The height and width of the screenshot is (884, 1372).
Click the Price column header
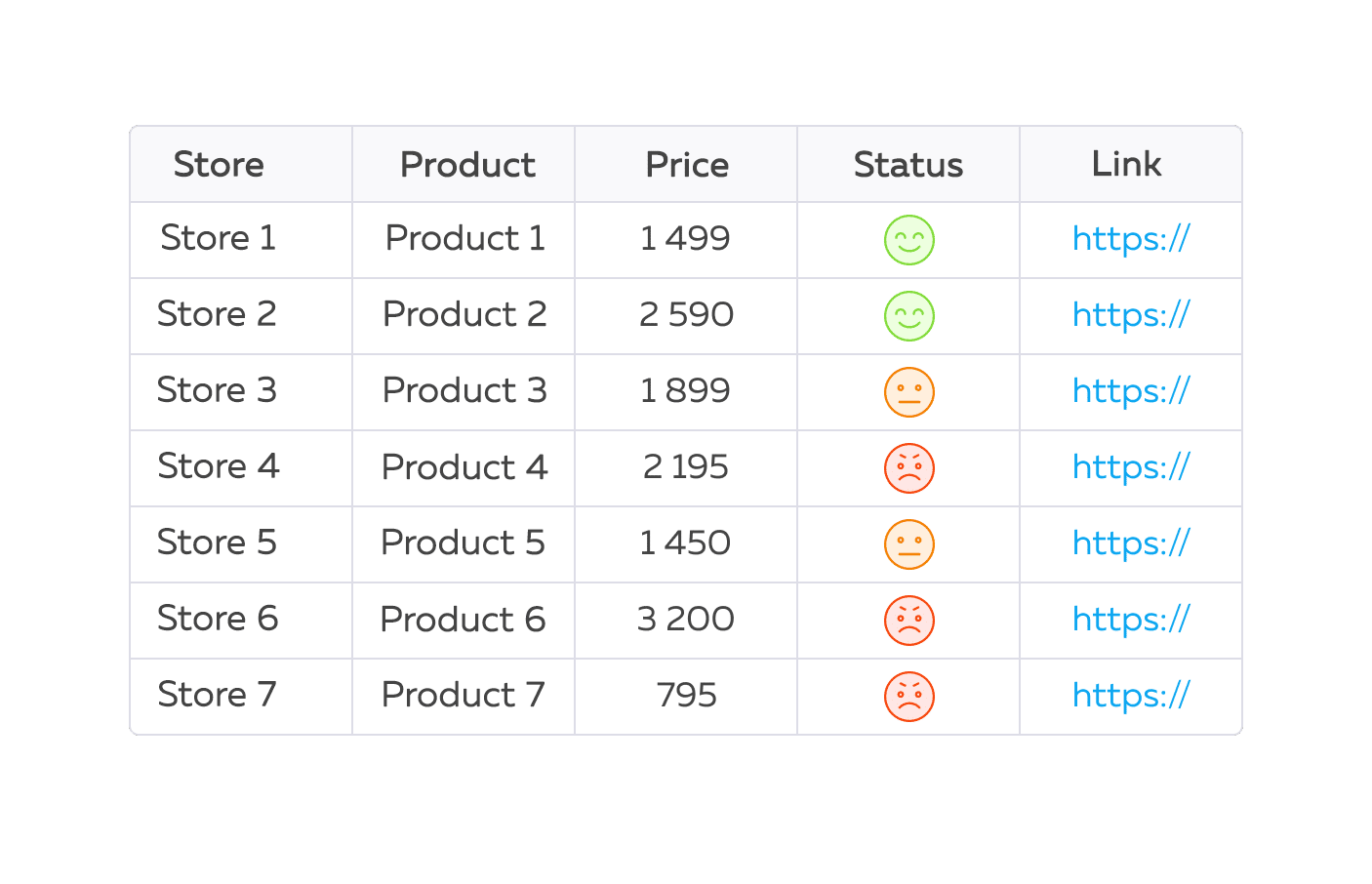686,165
